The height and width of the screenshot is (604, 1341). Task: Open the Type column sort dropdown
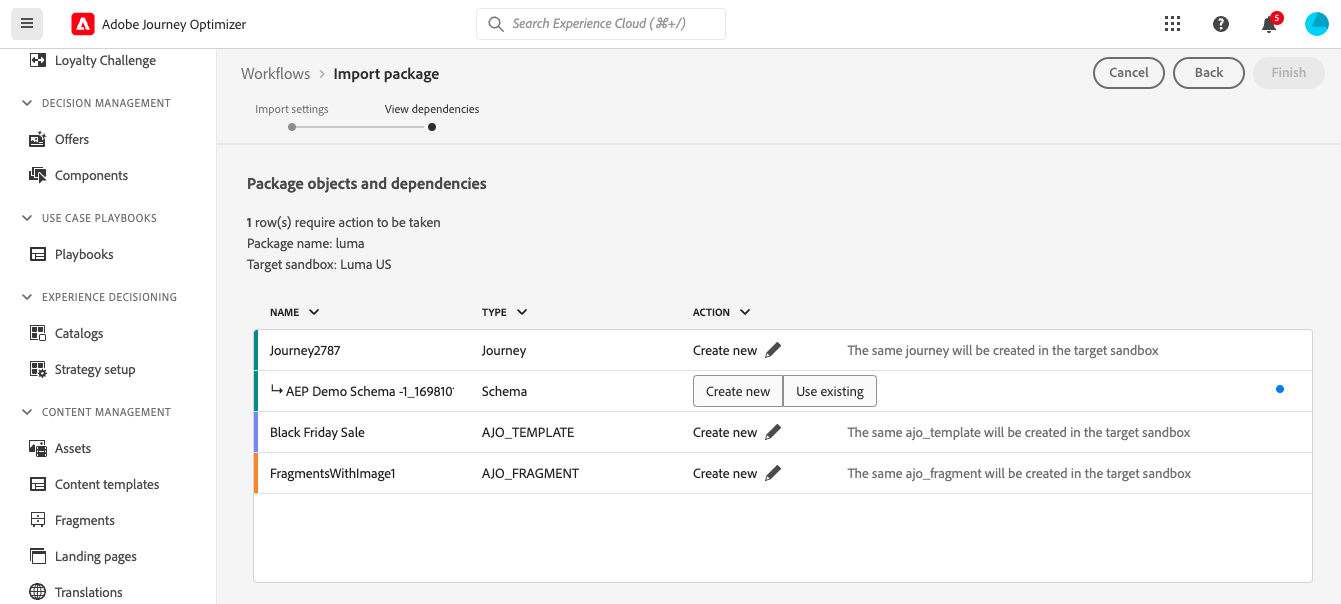click(522, 312)
